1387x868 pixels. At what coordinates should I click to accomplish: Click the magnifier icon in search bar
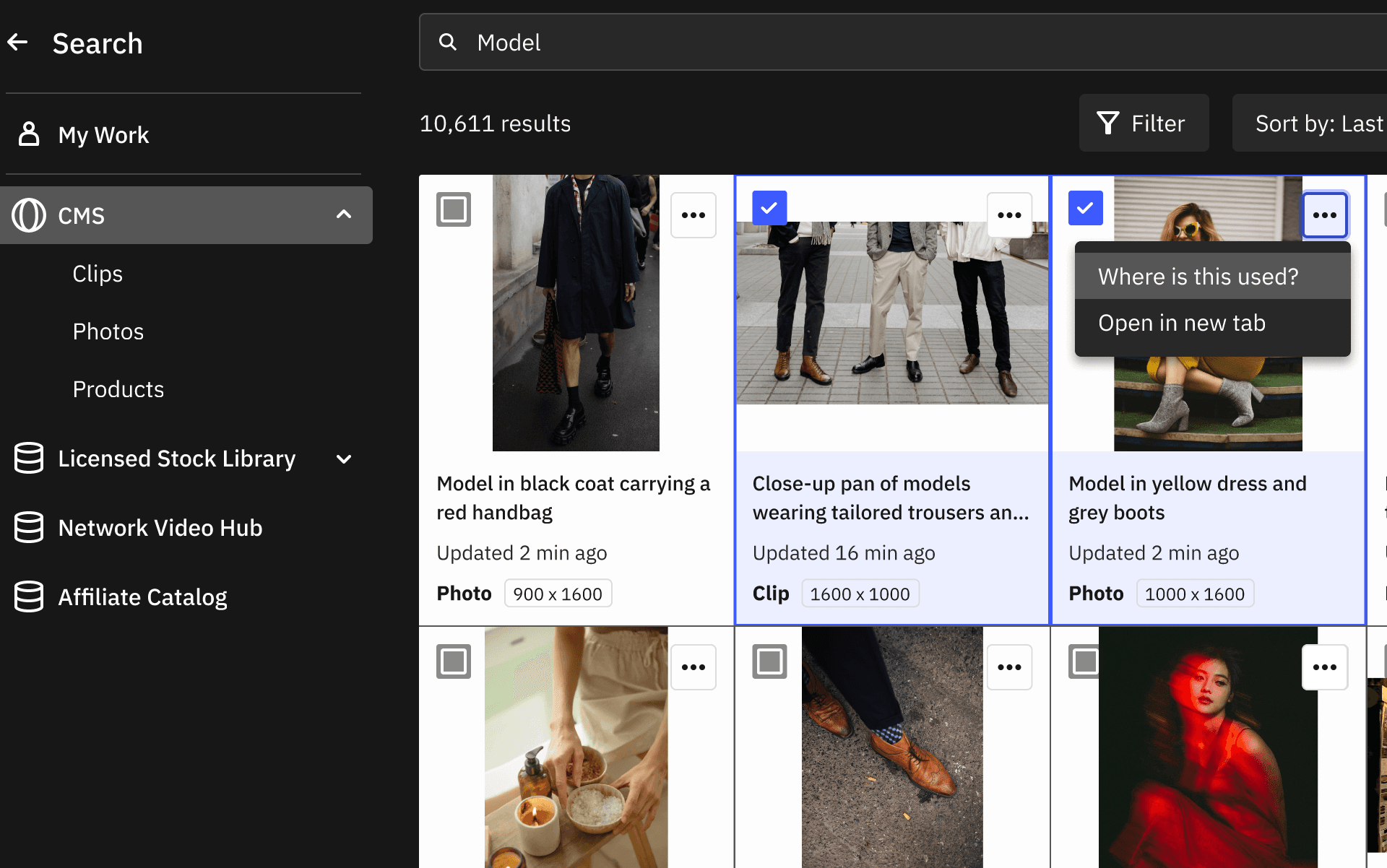pos(448,43)
